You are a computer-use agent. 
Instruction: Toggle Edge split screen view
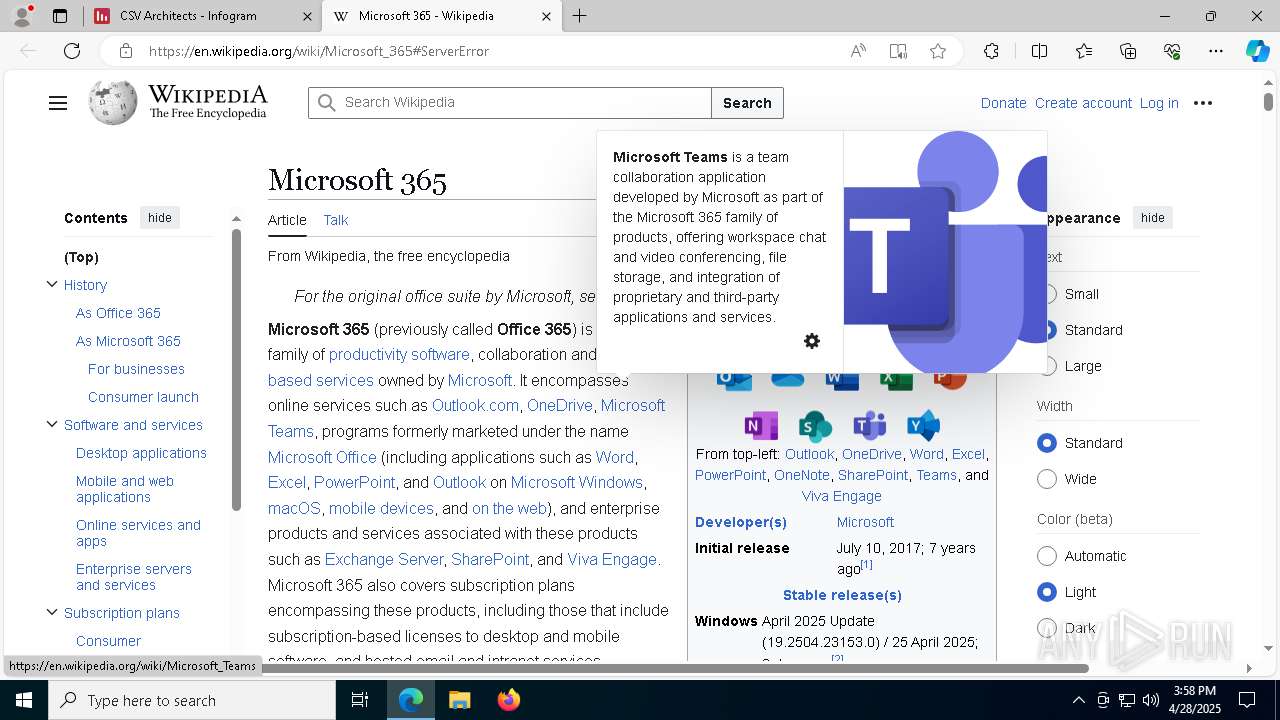[1039, 51]
